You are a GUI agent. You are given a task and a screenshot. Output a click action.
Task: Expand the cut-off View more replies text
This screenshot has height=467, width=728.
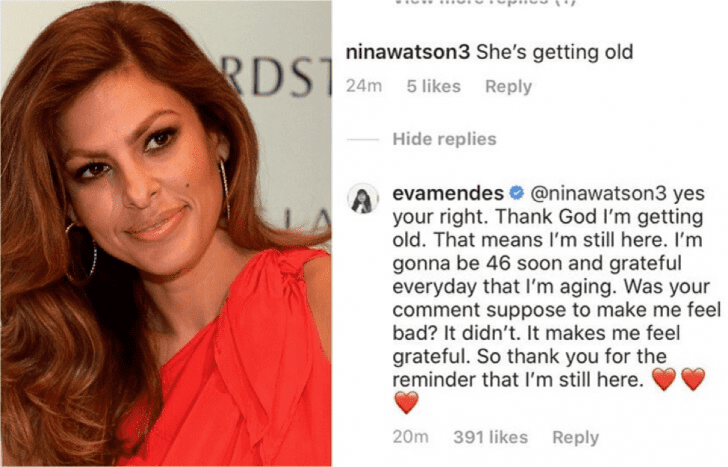pos(485,2)
